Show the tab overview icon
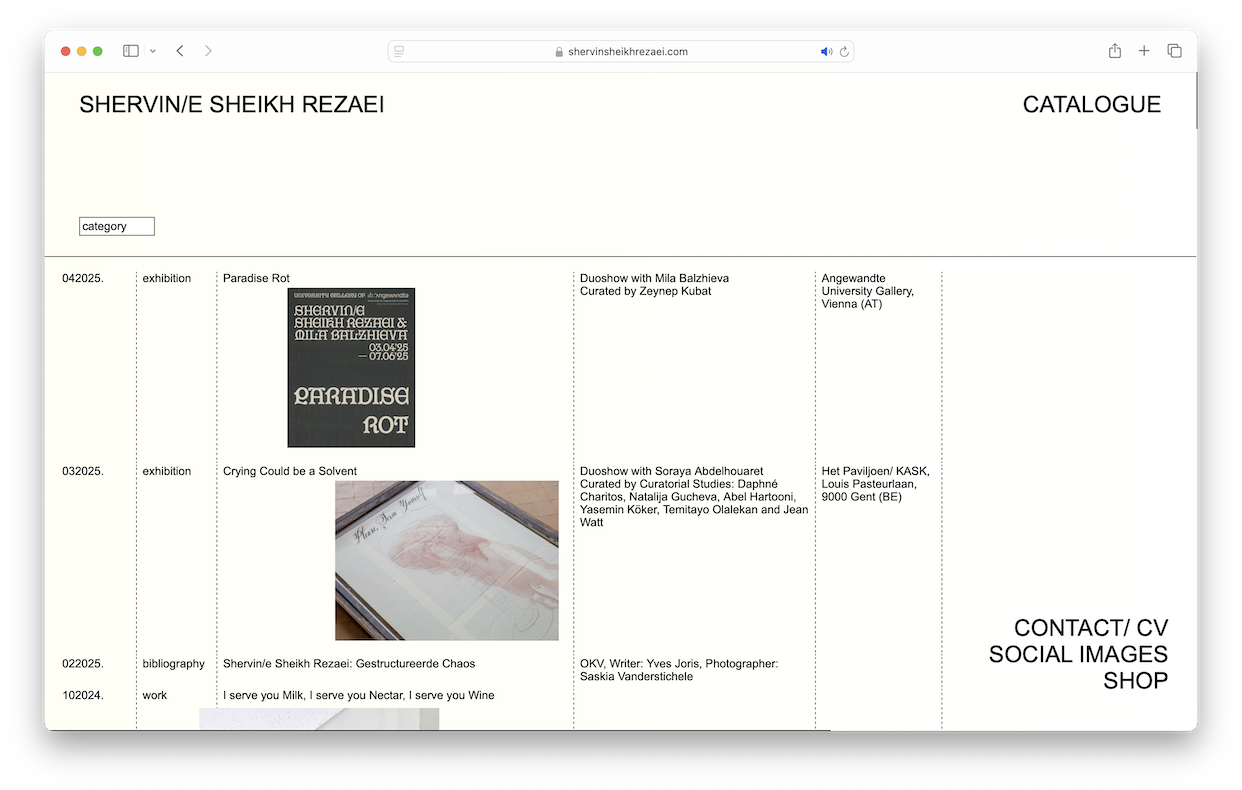The height and width of the screenshot is (790, 1242). pyautogui.click(x=1174, y=51)
